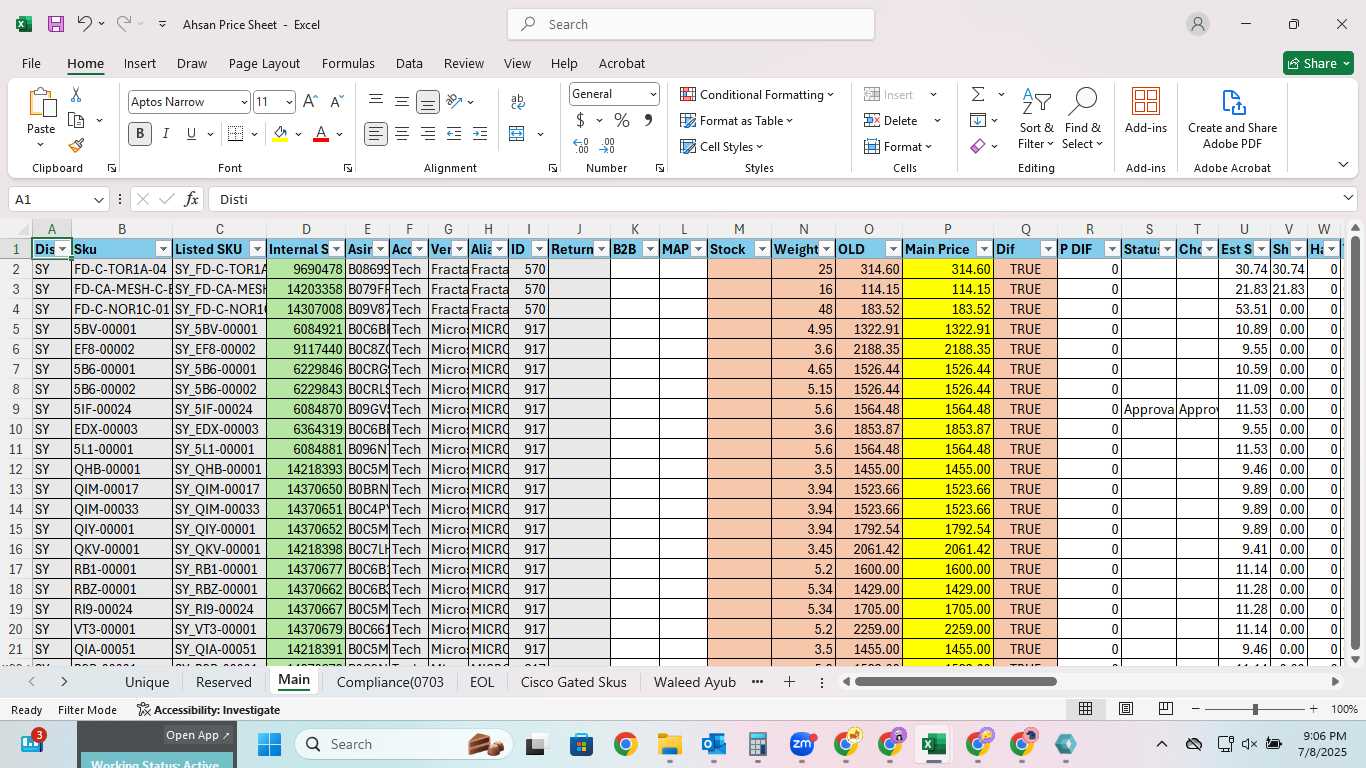Switch to the Cisco Gated Skus sheet
Viewport: 1366px width, 768px height.
pos(573,682)
